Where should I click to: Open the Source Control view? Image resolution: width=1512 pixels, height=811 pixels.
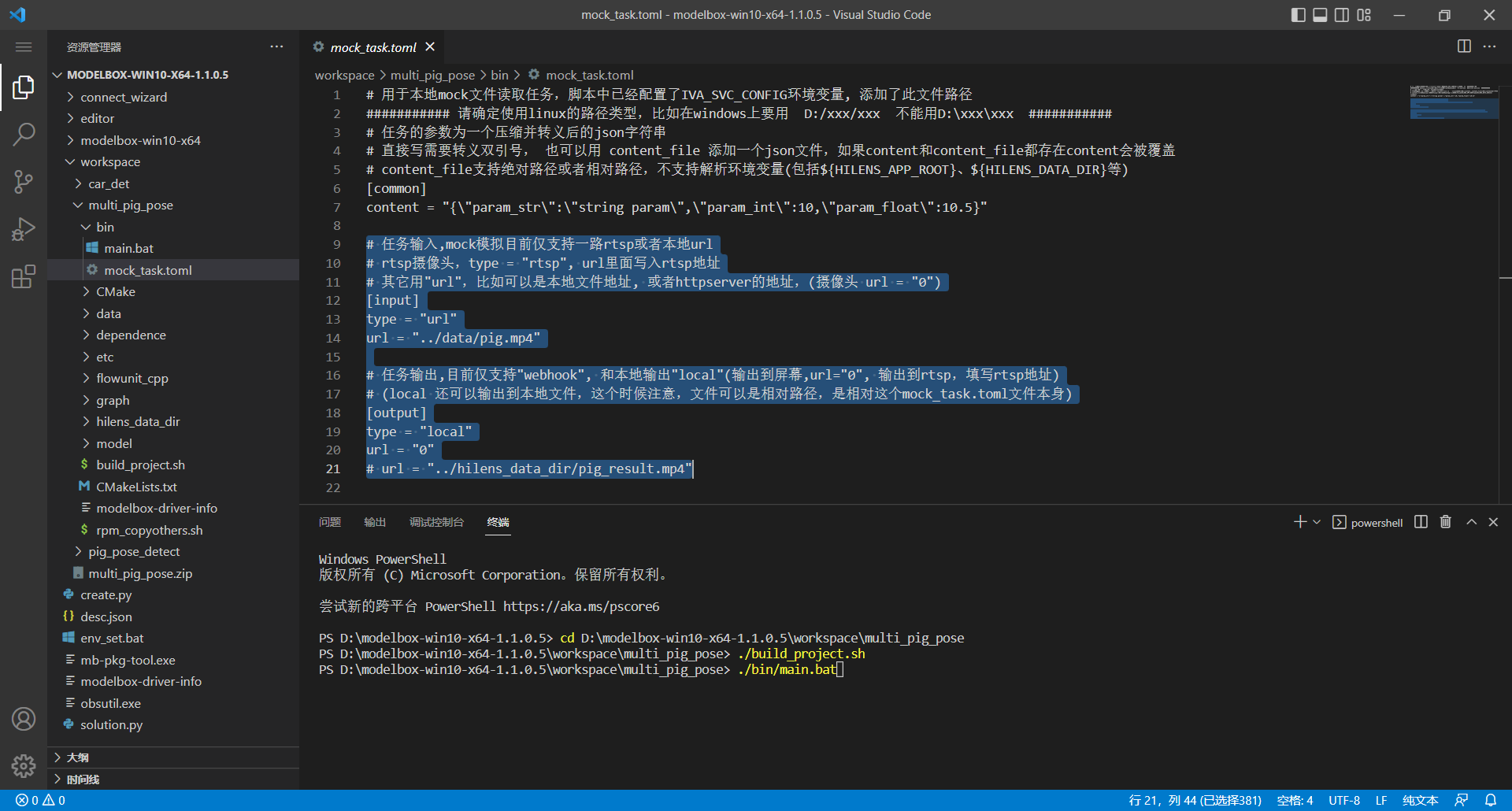pos(24,182)
